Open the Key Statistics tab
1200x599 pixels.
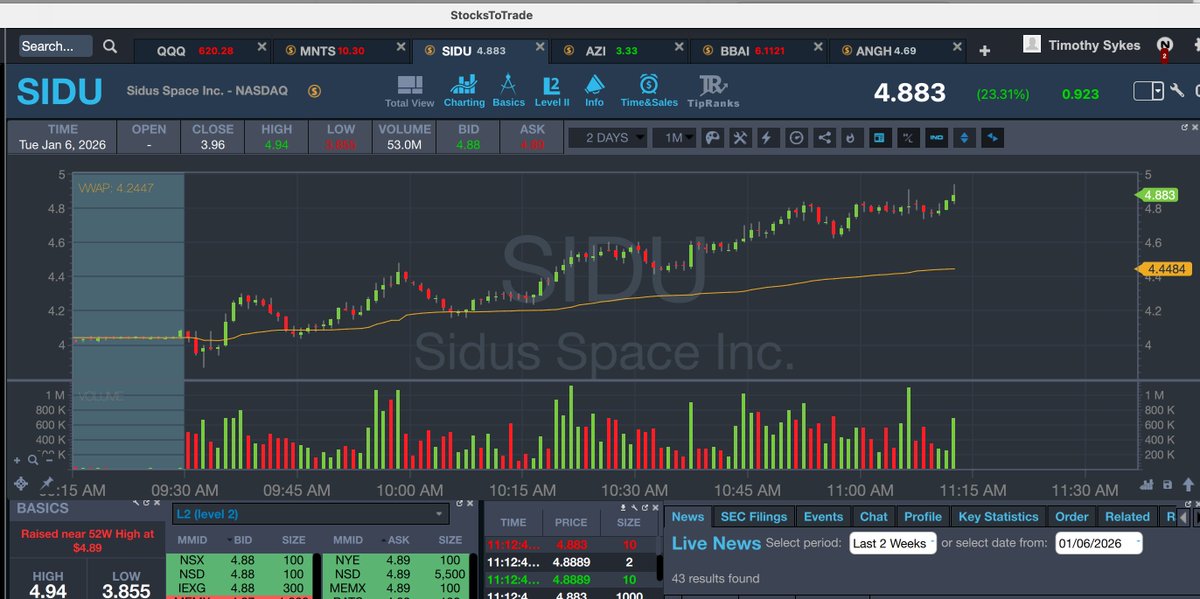coord(998,516)
